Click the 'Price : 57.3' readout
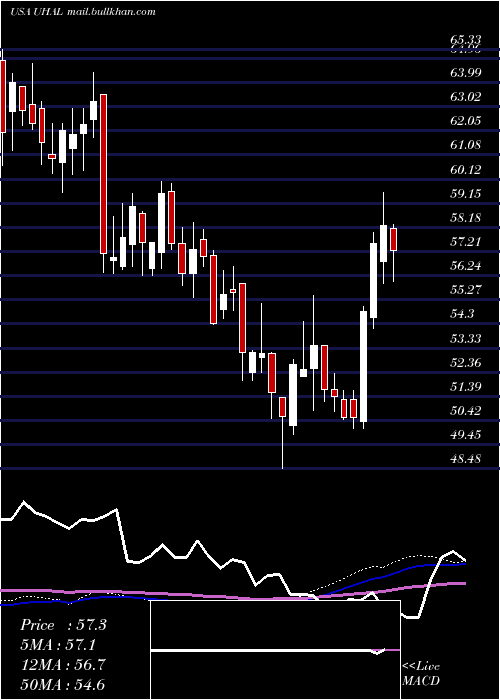The width and height of the screenshot is (500, 700). tap(63, 625)
